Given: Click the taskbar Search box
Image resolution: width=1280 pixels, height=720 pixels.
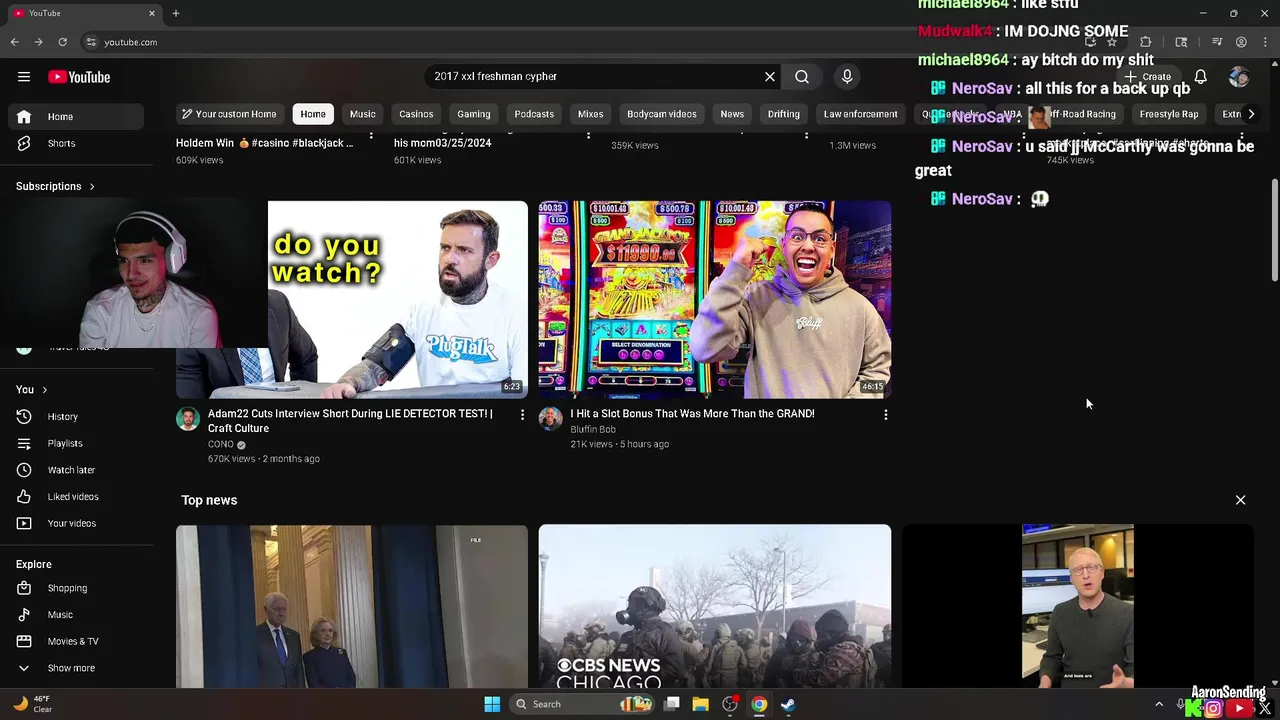Looking at the screenshot, I should click(580, 704).
